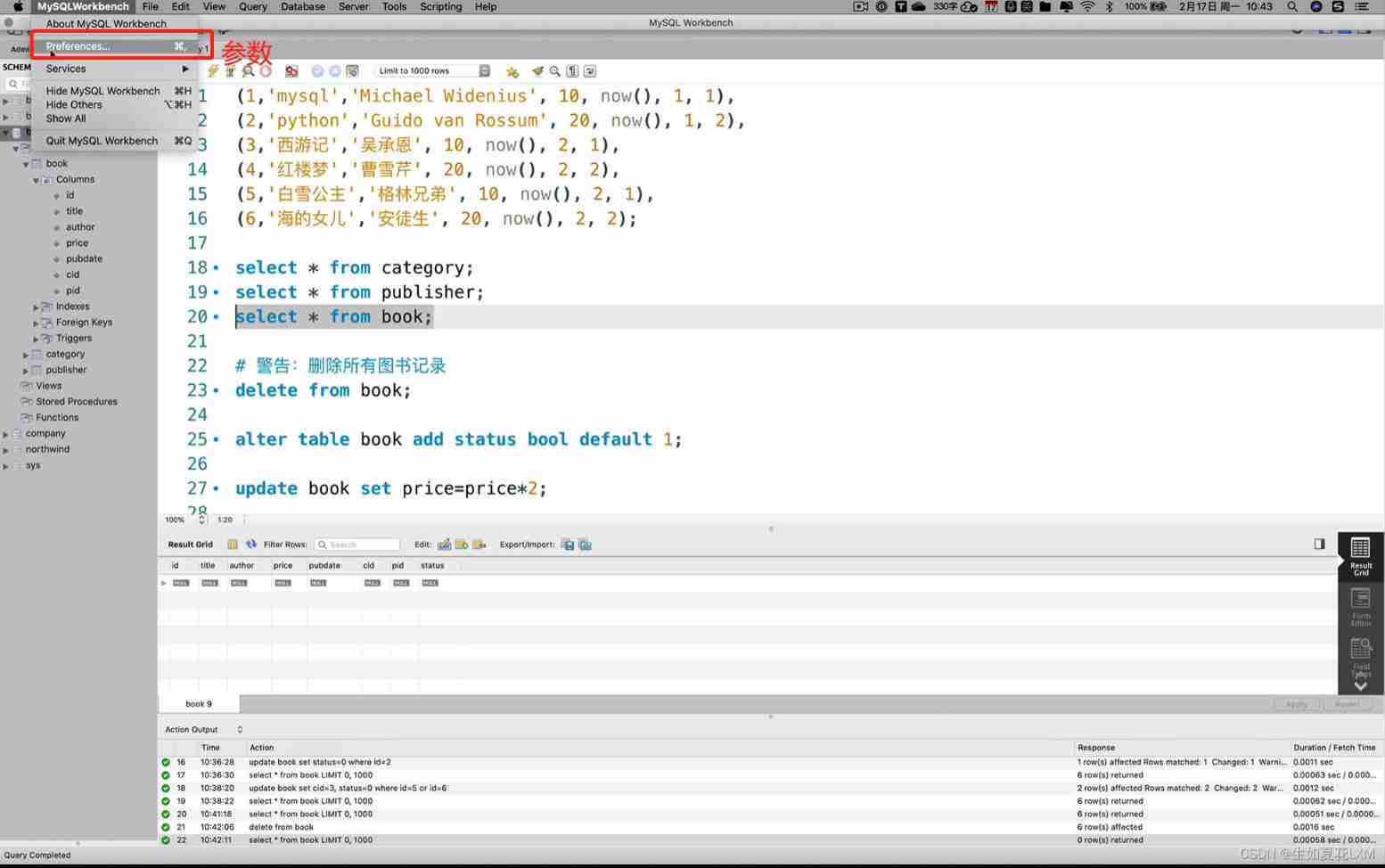Open the Scripting menu in menu bar
The image size is (1385, 868).
pos(440,6)
